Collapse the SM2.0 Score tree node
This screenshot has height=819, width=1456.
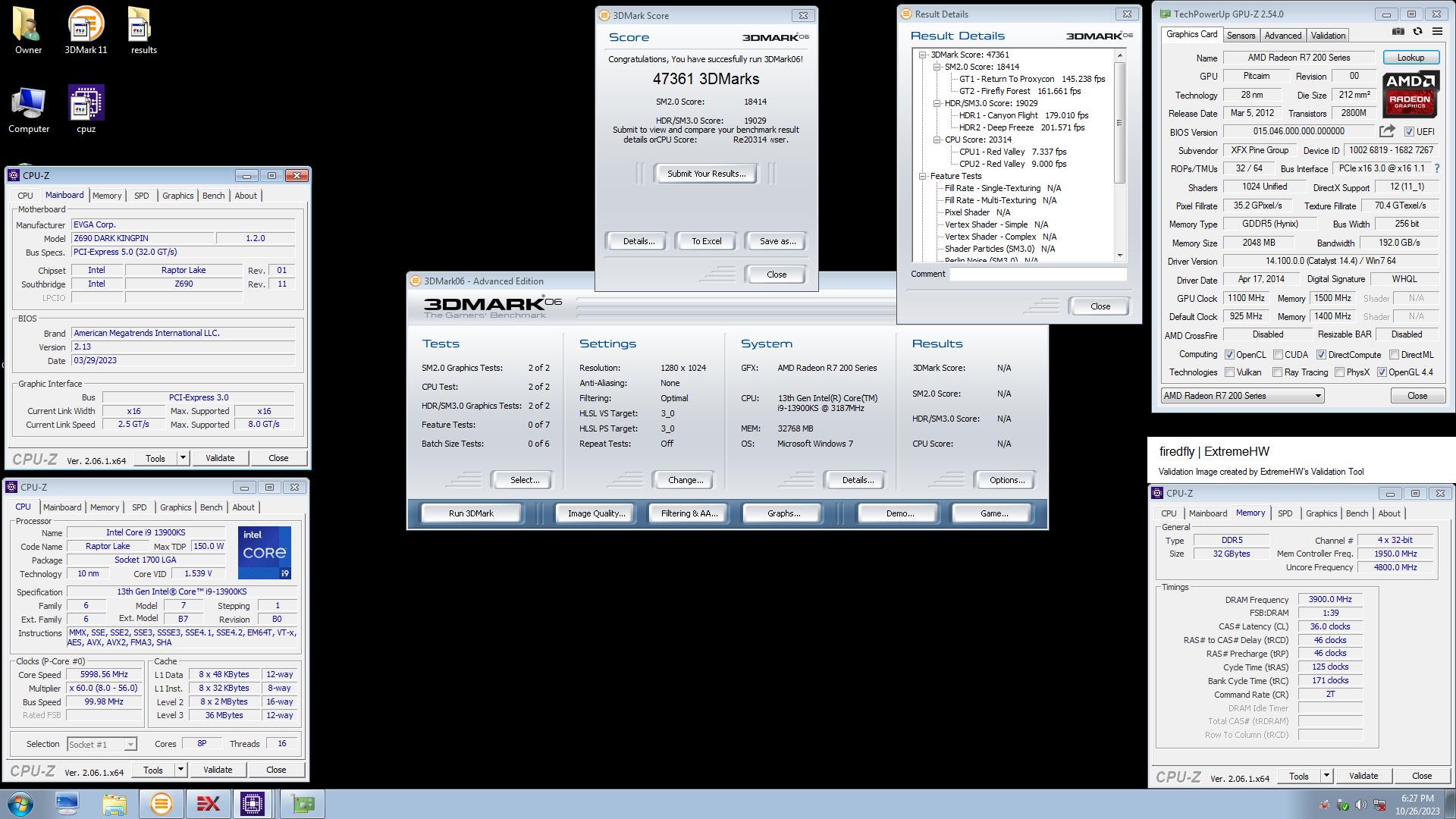pyautogui.click(x=937, y=67)
